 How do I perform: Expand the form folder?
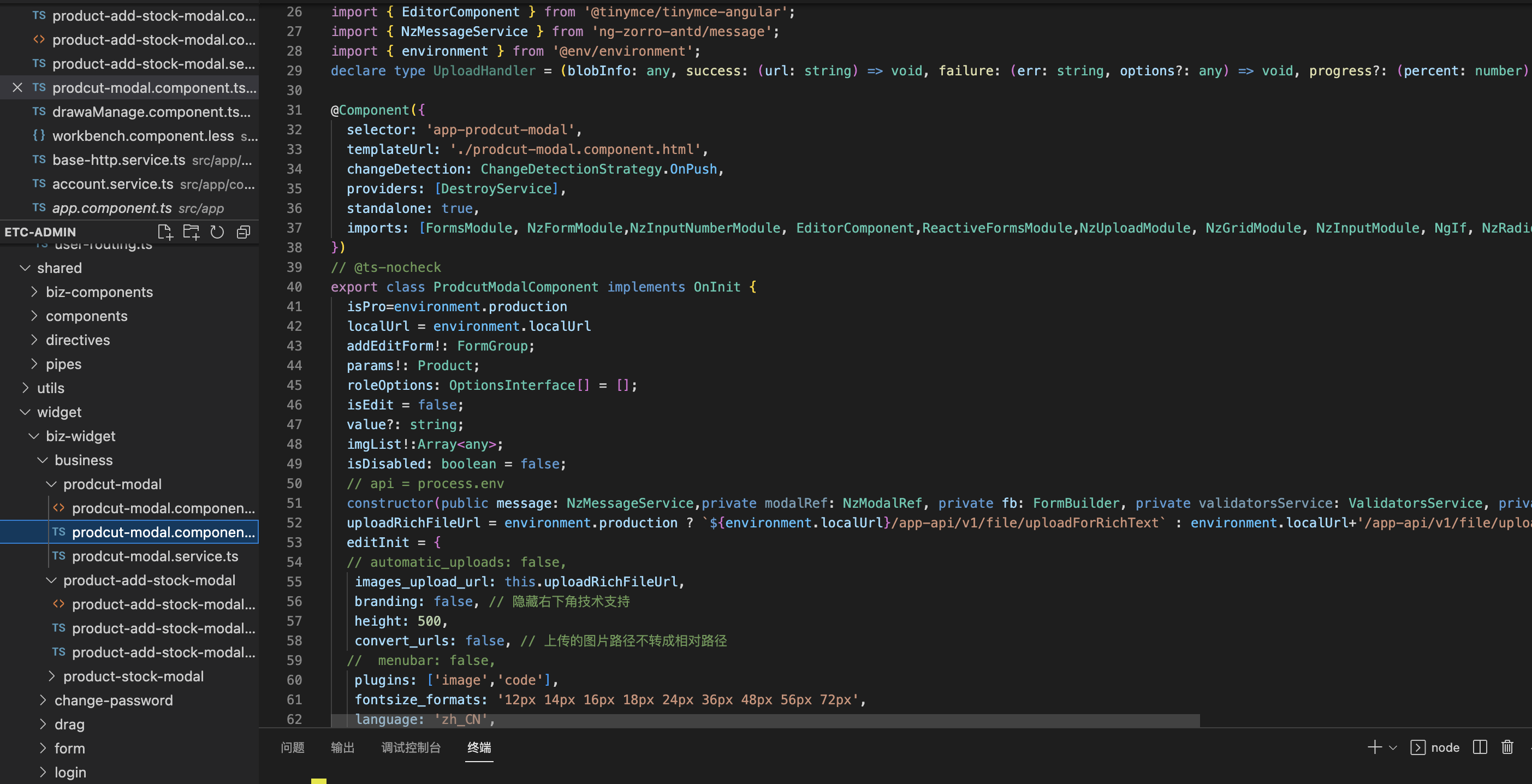pos(43,749)
